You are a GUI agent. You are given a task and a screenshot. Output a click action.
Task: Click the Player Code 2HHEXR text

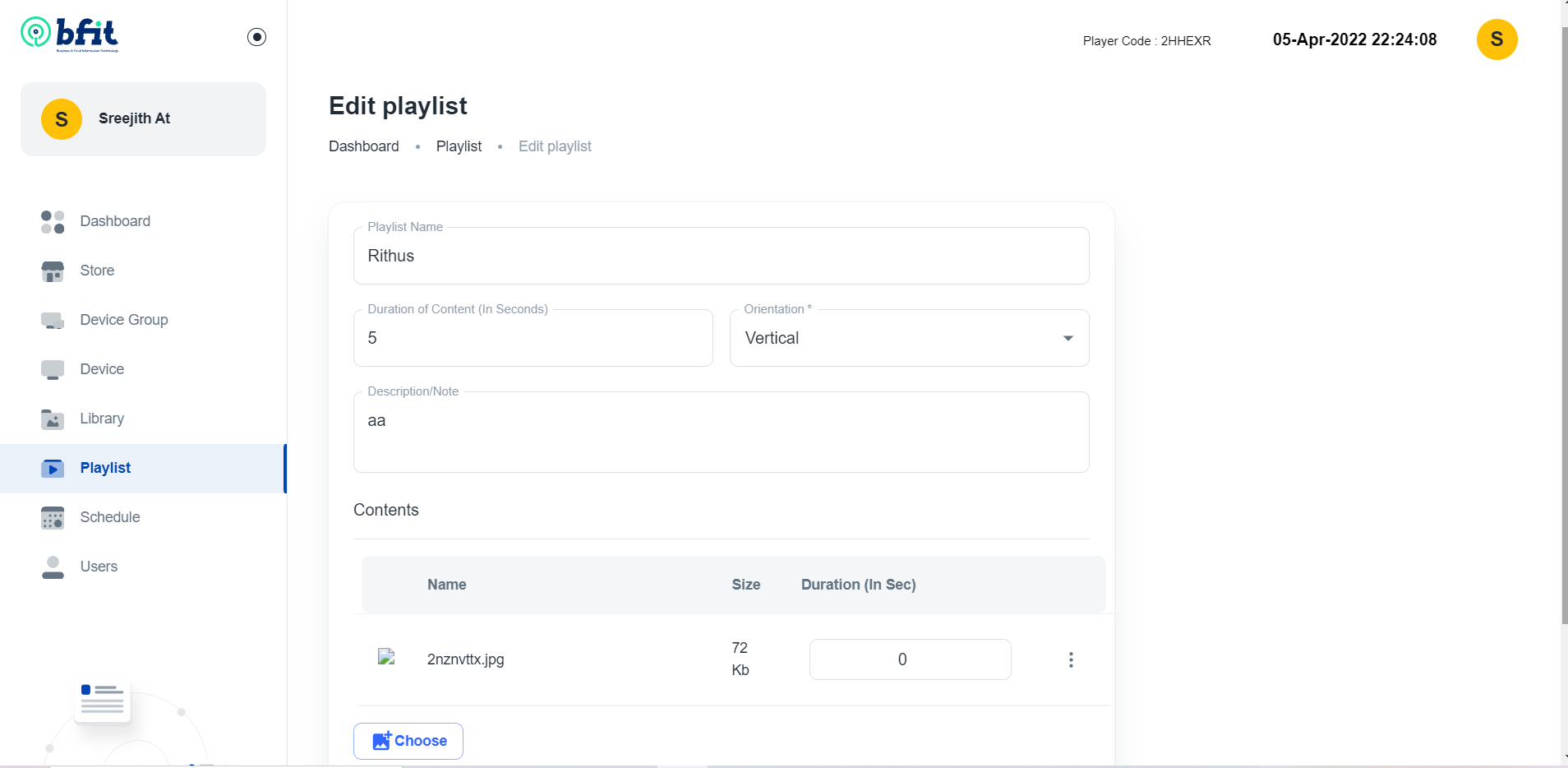[1146, 41]
